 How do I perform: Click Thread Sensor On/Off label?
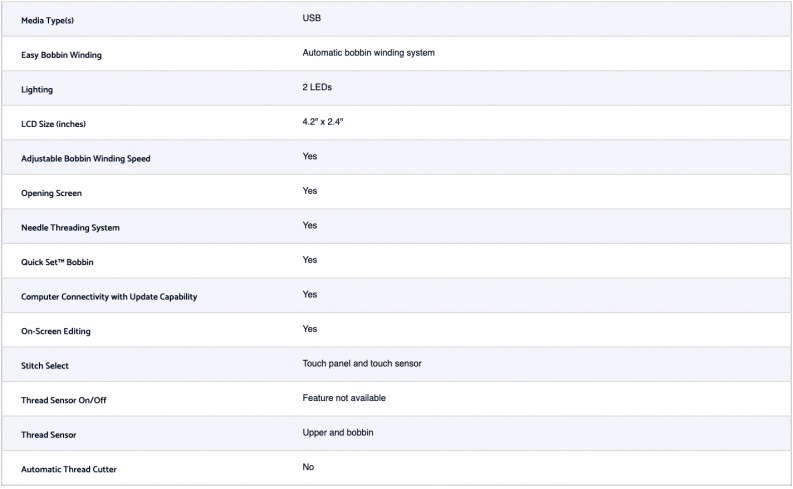(64, 400)
